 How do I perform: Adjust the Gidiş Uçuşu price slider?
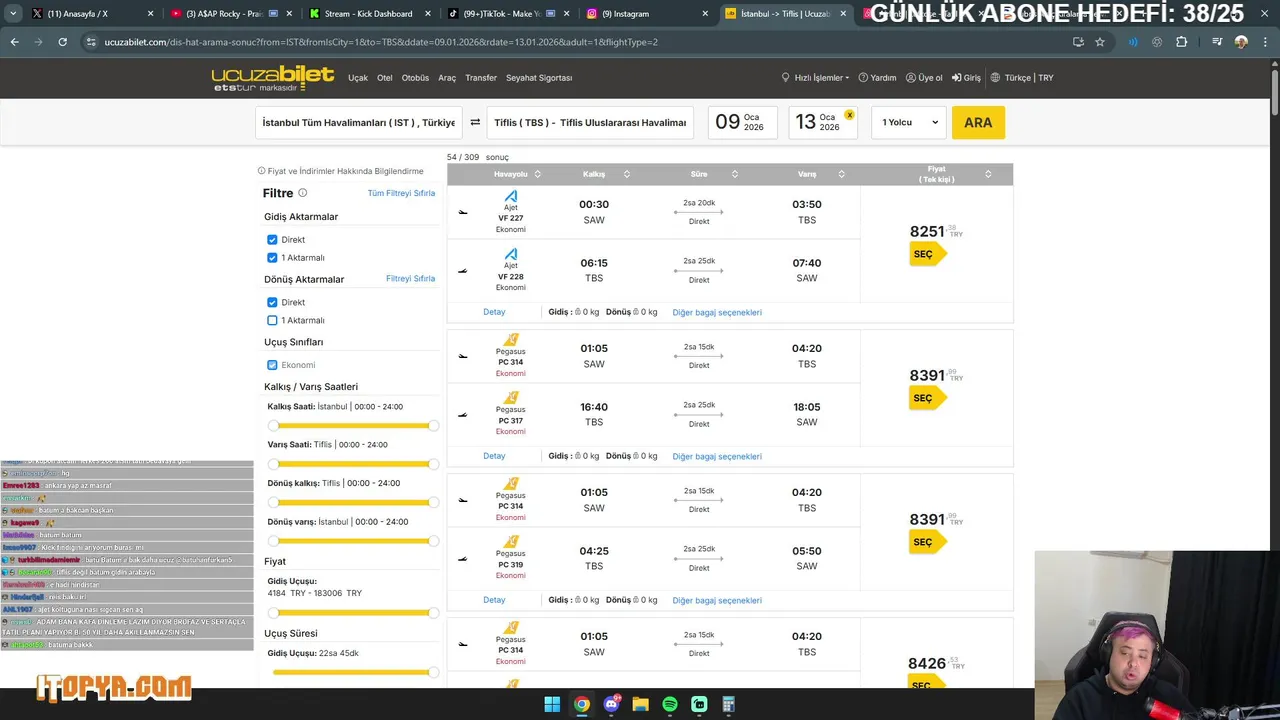[353, 612]
